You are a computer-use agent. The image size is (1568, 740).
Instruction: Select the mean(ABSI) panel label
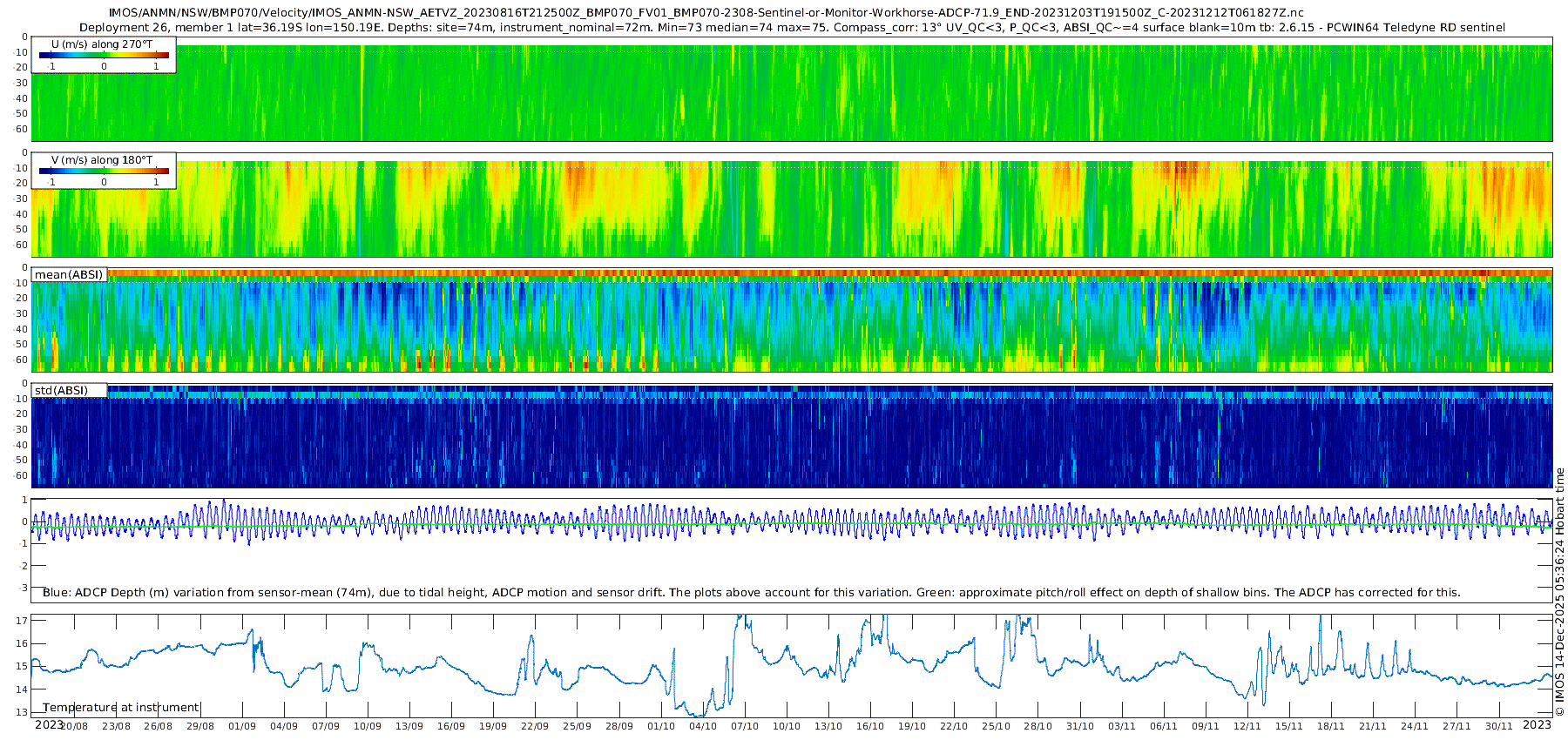coord(69,274)
